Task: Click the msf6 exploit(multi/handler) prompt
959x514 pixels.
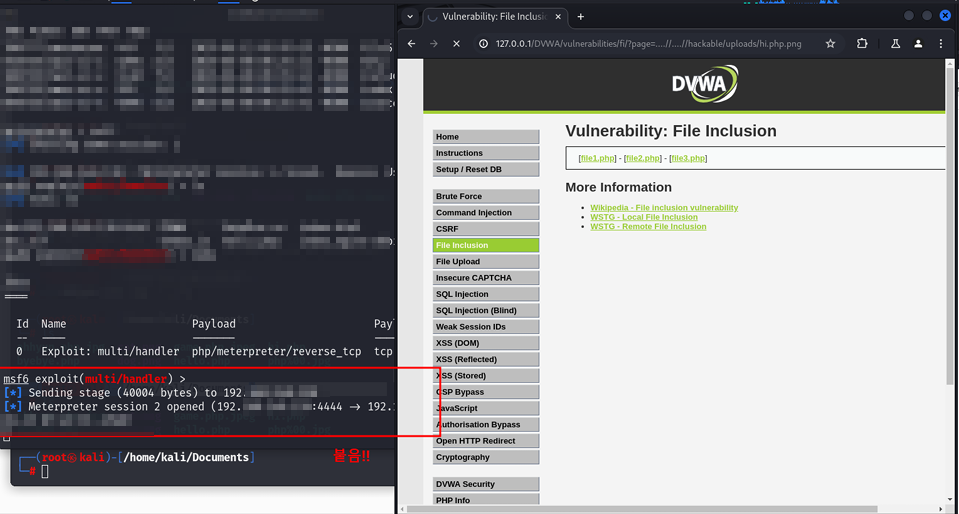Action: pyautogui.click(x=94, y=379)
